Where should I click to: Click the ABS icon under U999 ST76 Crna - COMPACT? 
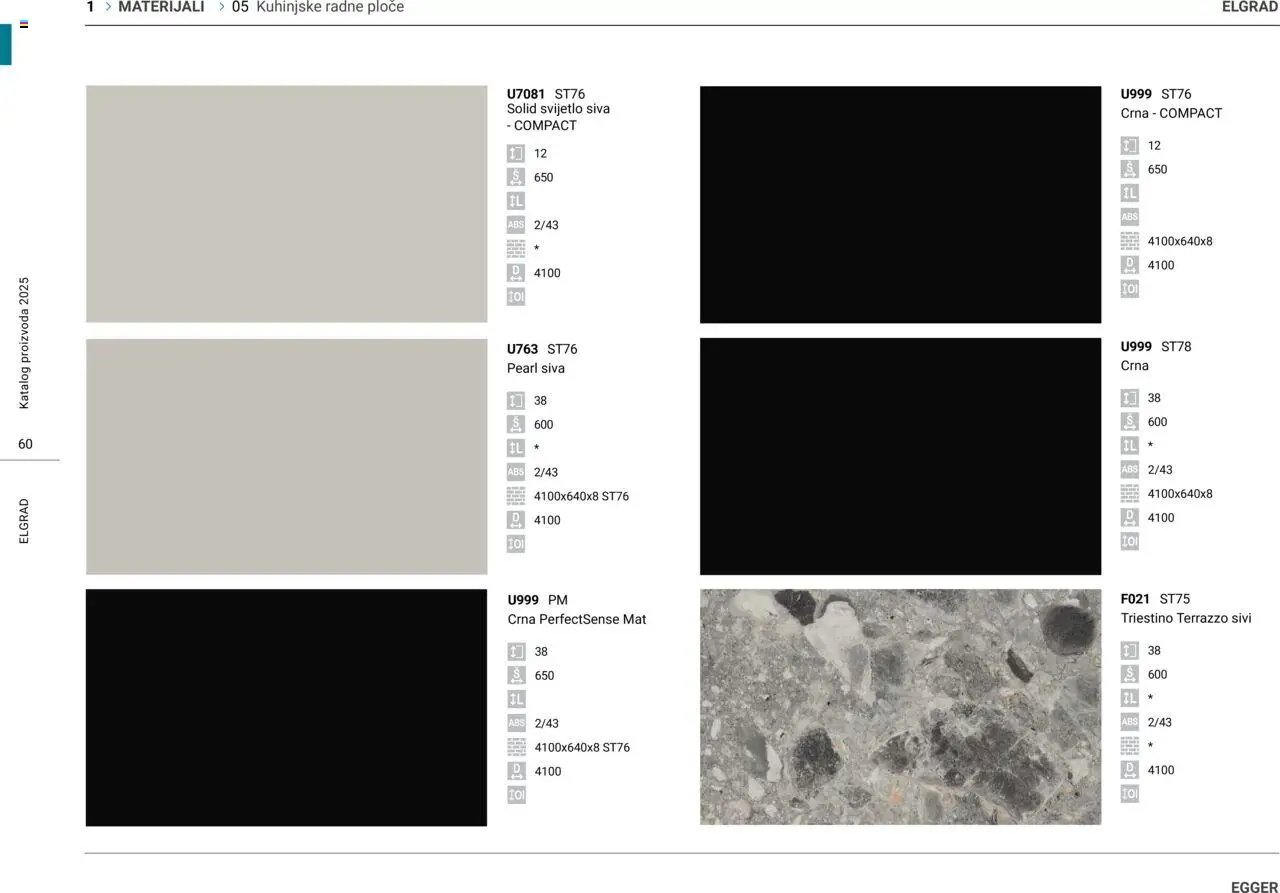click(1129, 217)
